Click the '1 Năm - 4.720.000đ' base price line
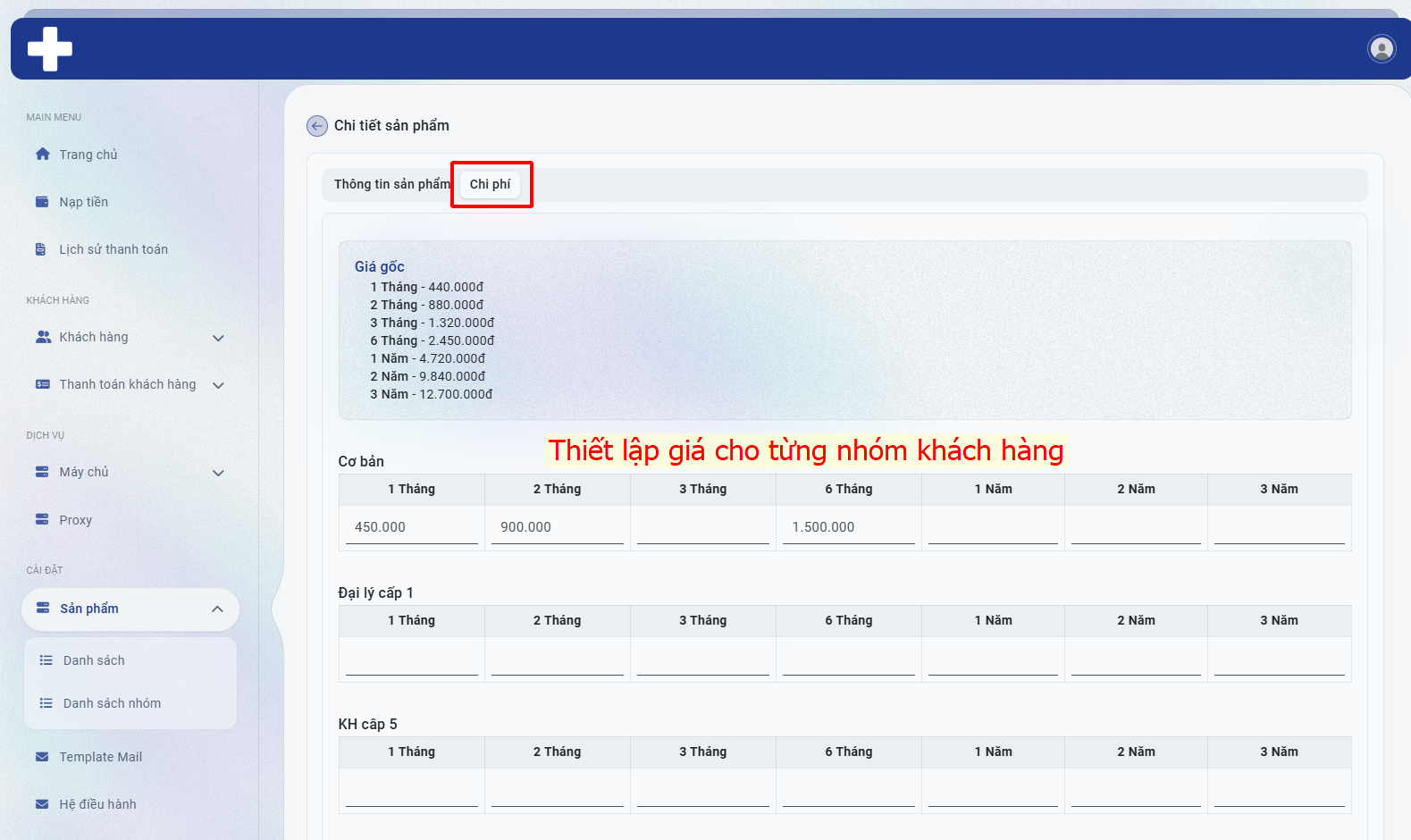 coord(428,358)
